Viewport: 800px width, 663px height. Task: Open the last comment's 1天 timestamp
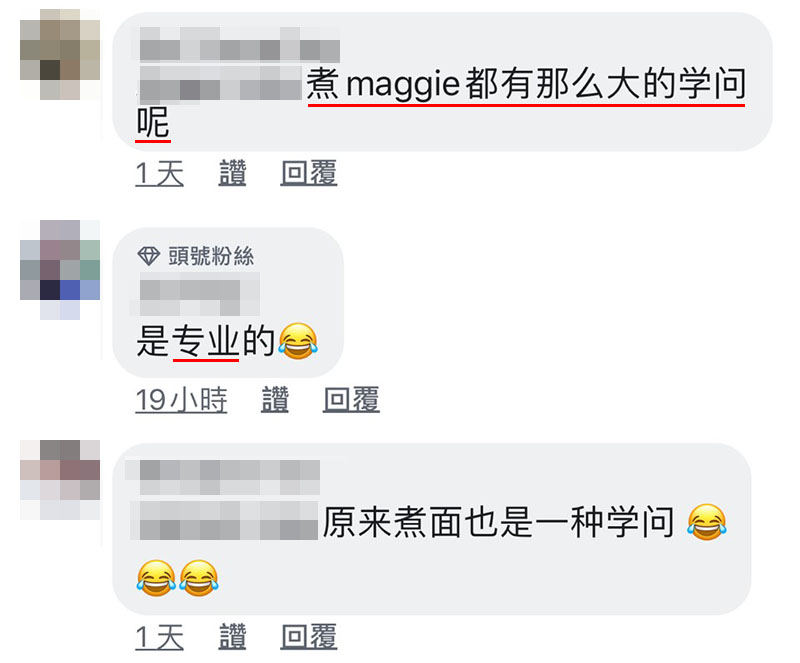[159, 637]
